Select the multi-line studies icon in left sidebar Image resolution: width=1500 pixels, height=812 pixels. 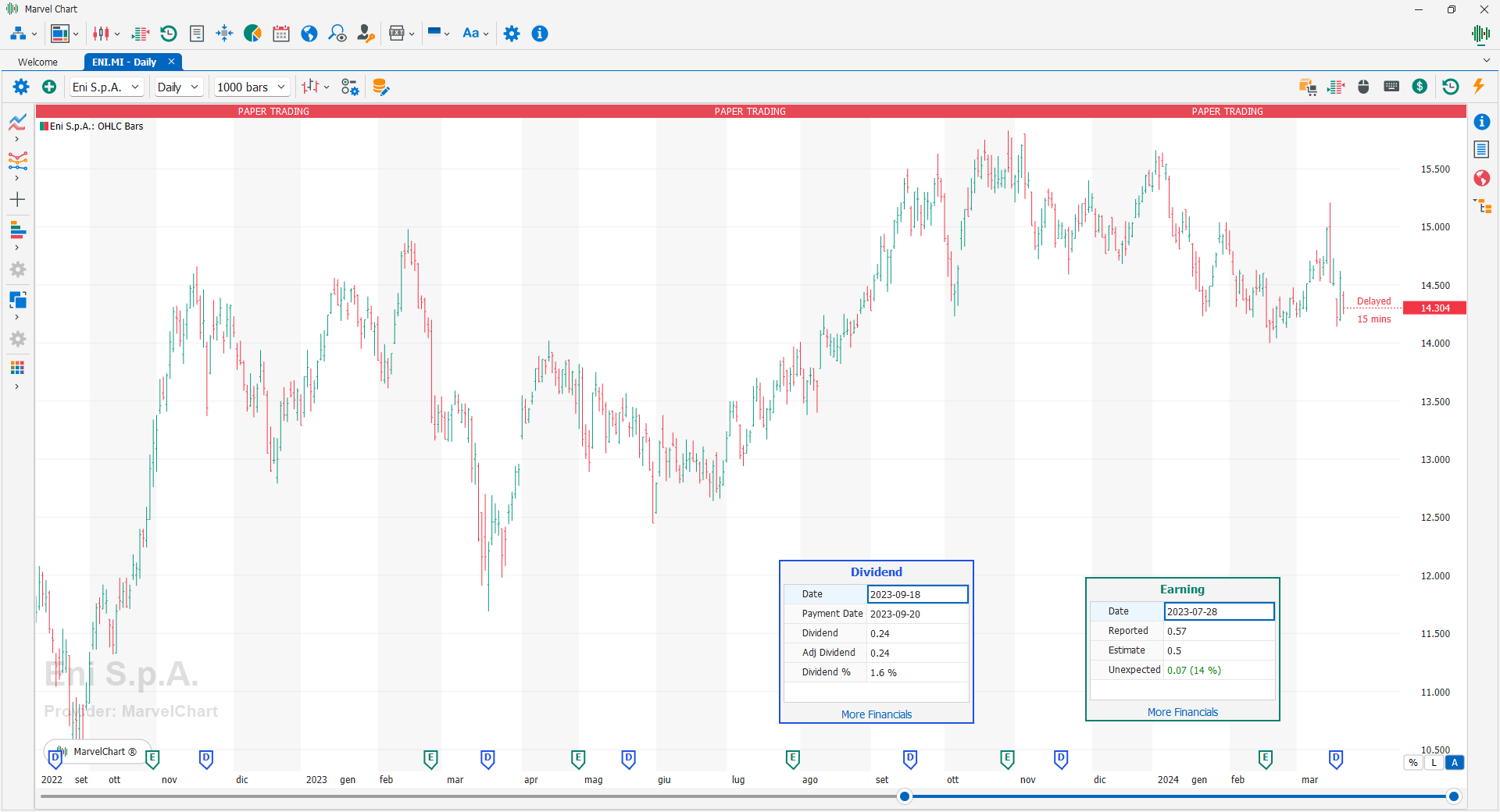18,161
